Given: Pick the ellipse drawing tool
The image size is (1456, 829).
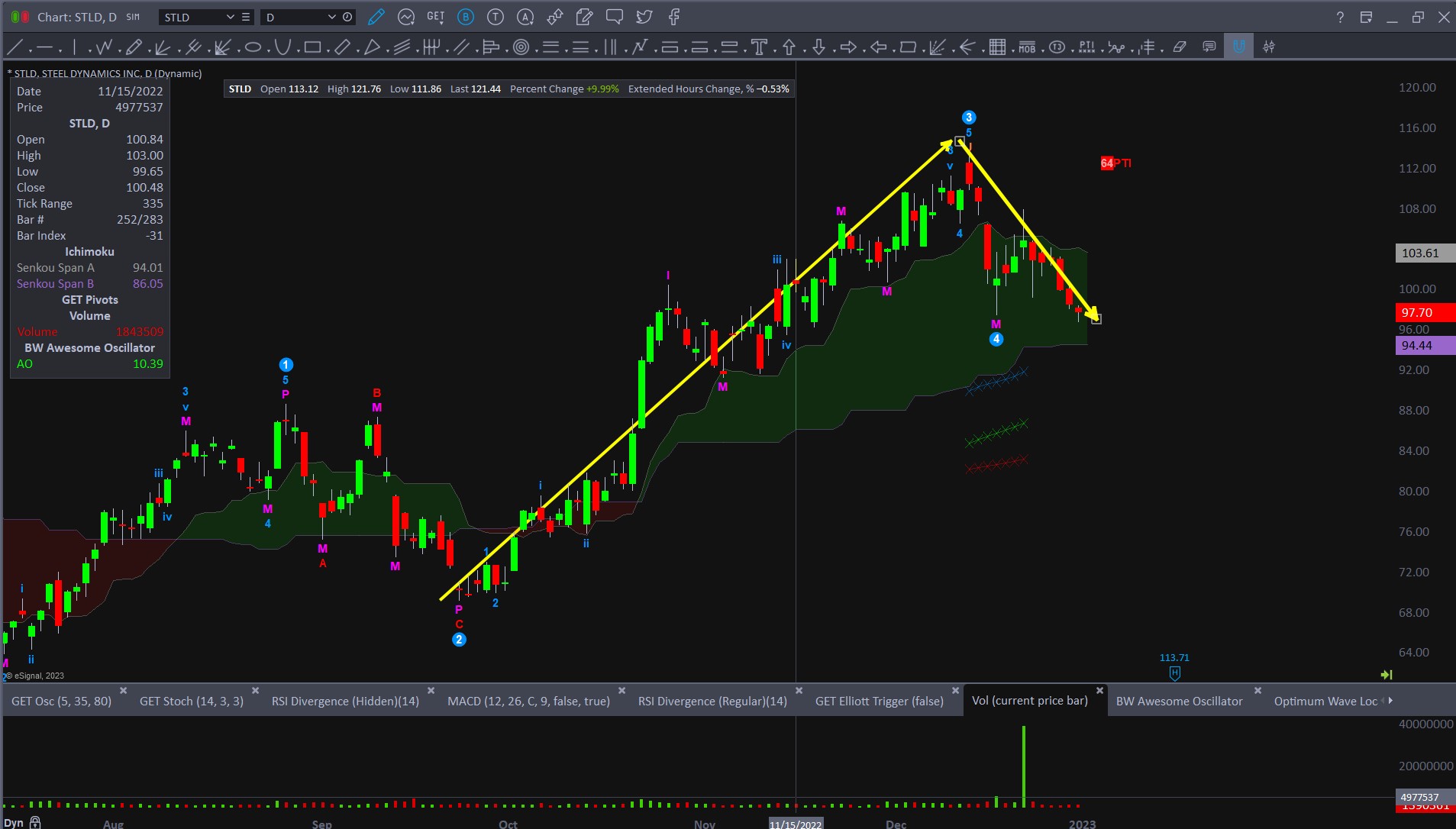Looking at the screenshot, I should [253, 47].
